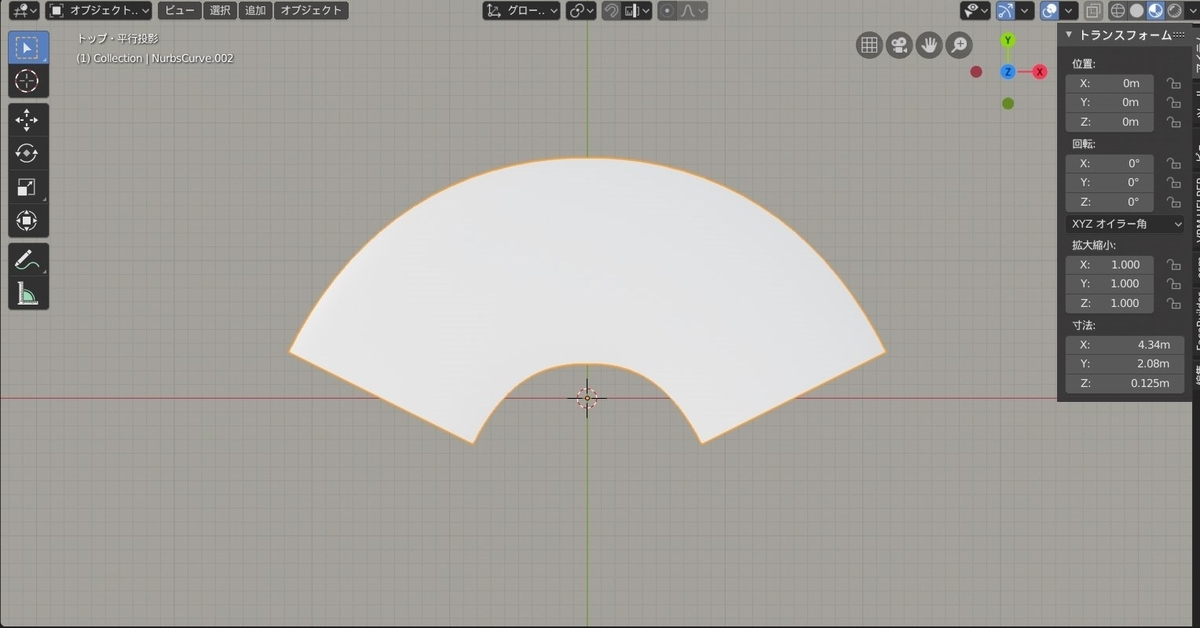Select the Rotate tool
This screenshot has height=628, width=1200.
click(x=28, y=153)
